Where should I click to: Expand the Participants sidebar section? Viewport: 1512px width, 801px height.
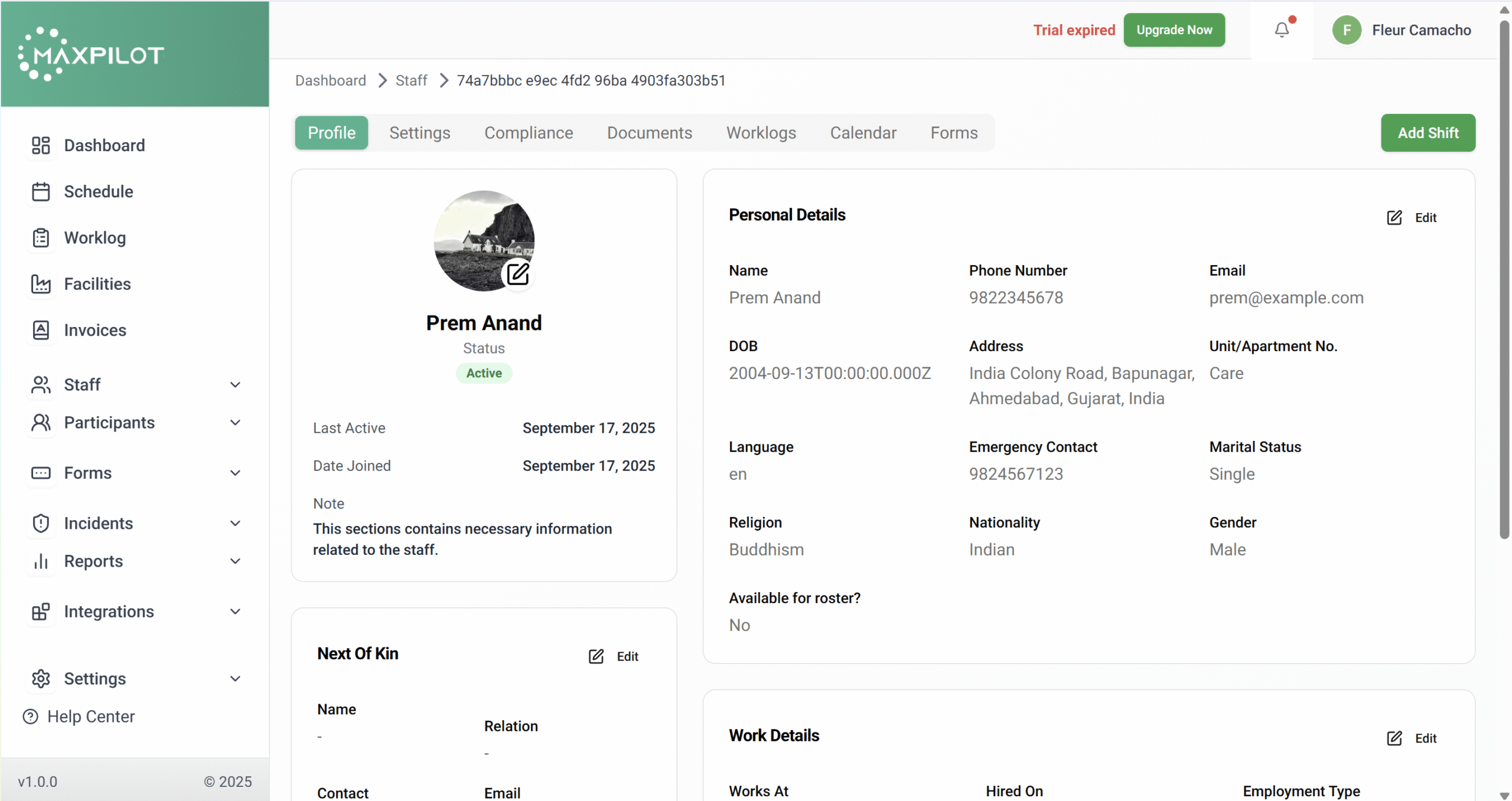pyautogui.click(x=235, y=423)
